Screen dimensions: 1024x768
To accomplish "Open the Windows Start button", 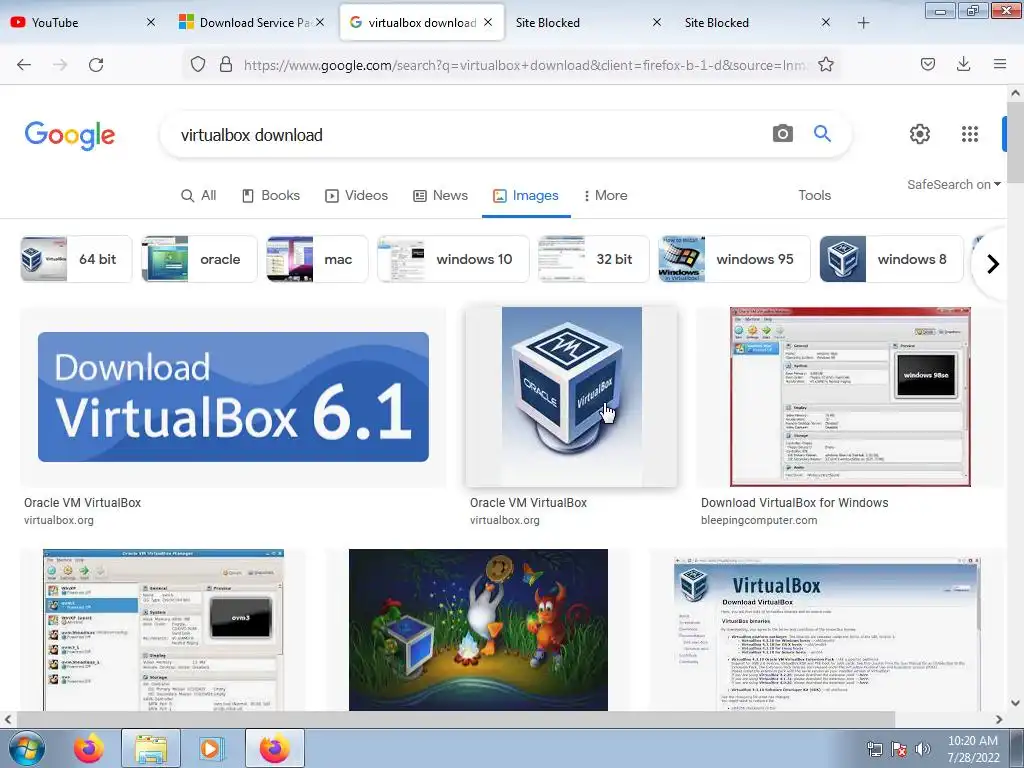I will [27, 748].
